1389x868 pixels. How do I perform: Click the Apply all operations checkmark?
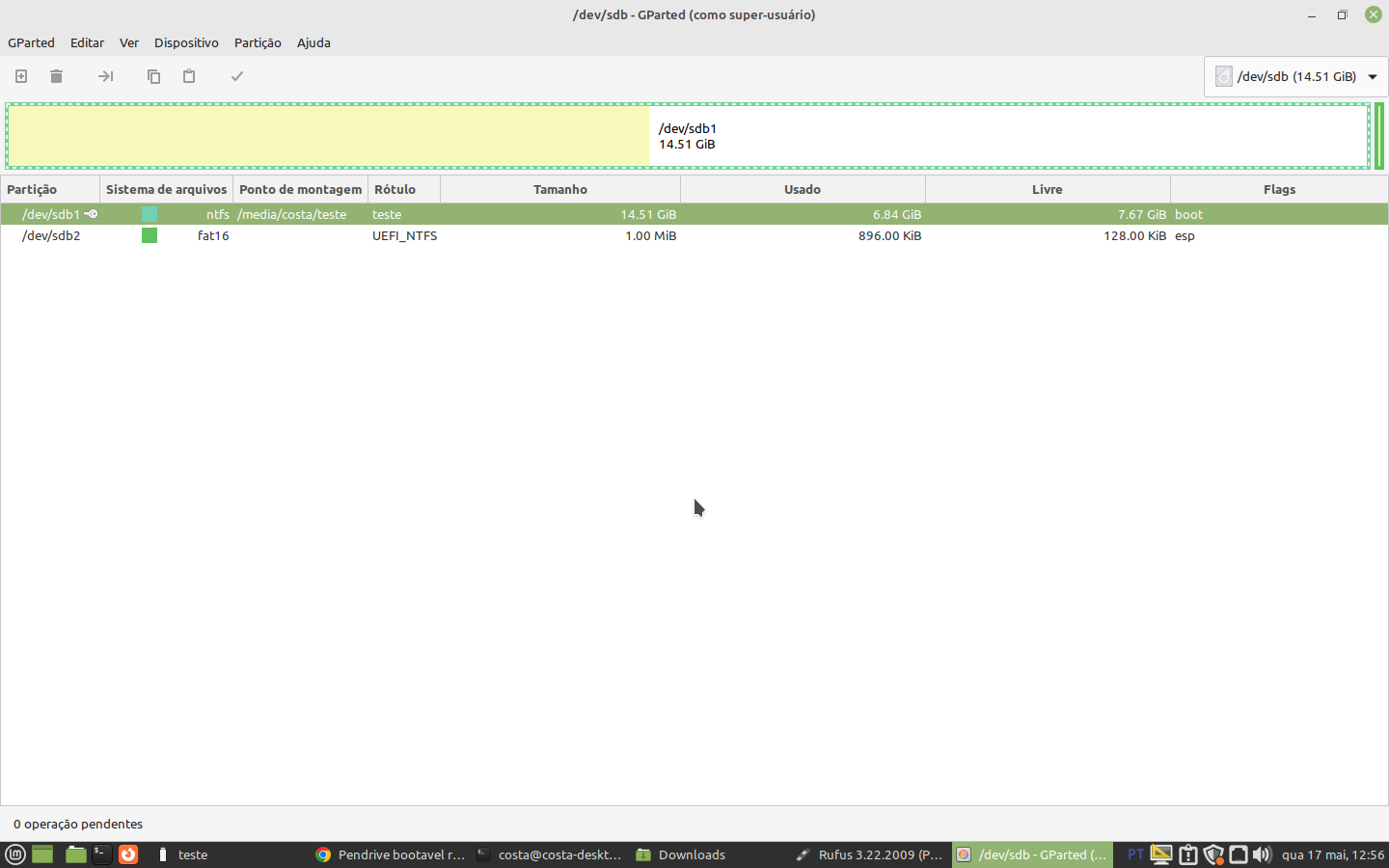click(x=237, y=76)
